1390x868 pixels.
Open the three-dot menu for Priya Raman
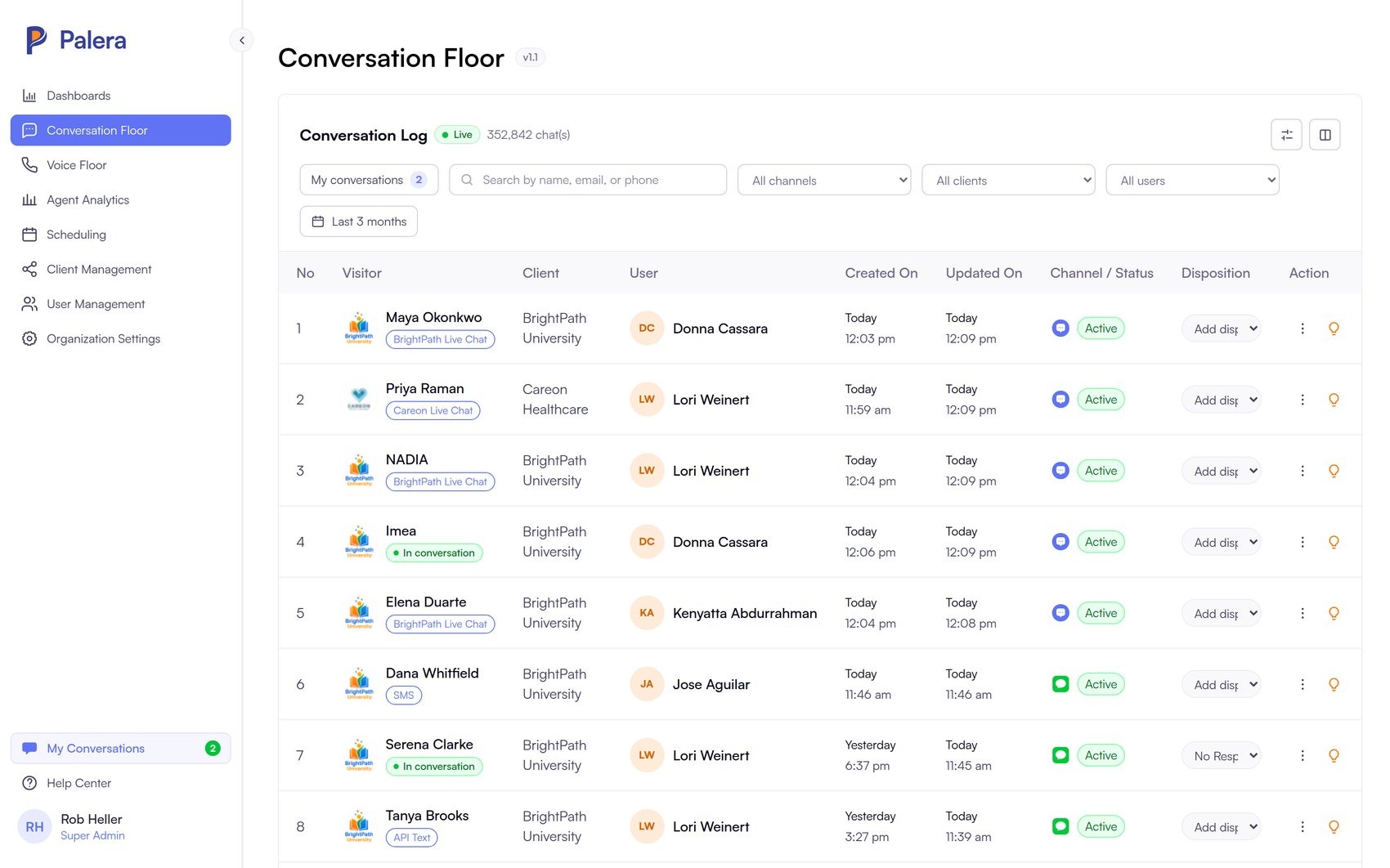click(x=1303, y=400)
